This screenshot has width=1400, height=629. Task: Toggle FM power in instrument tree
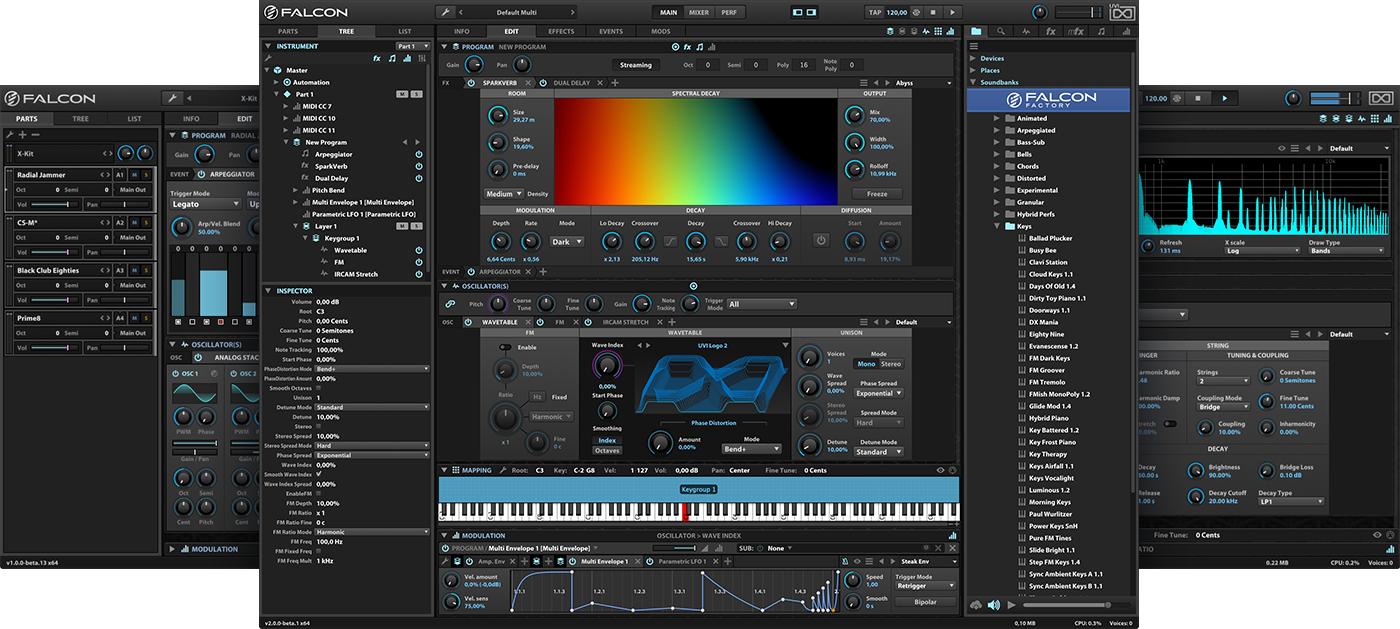pyautogui.click(x=419, y=262)
